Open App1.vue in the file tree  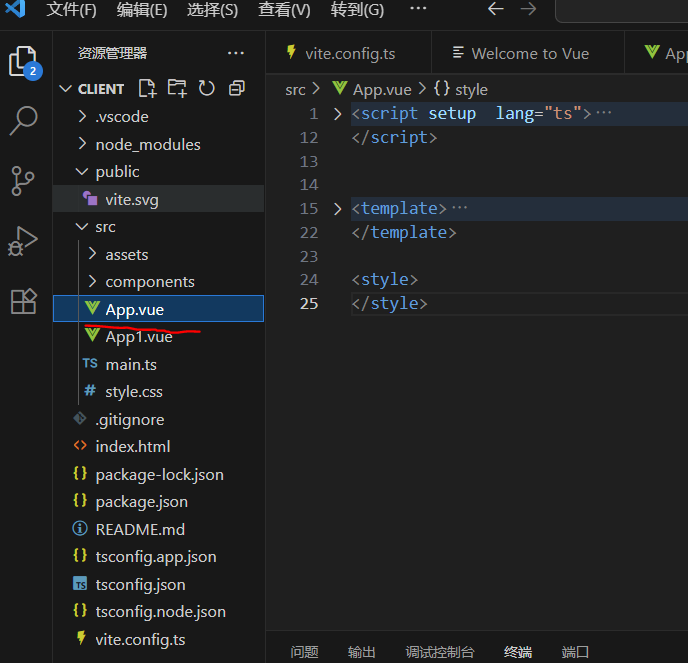click(159, 337)
